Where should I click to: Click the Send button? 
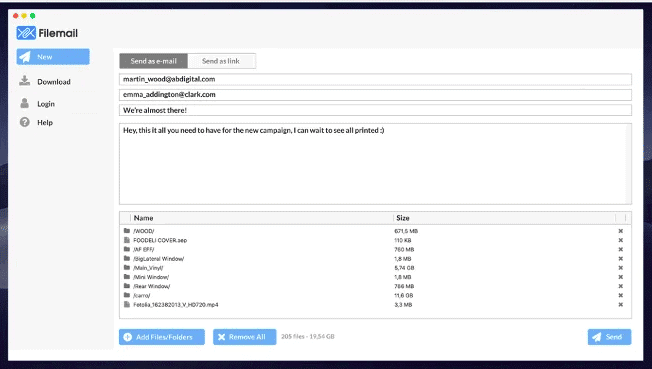[x=609, y=337]
